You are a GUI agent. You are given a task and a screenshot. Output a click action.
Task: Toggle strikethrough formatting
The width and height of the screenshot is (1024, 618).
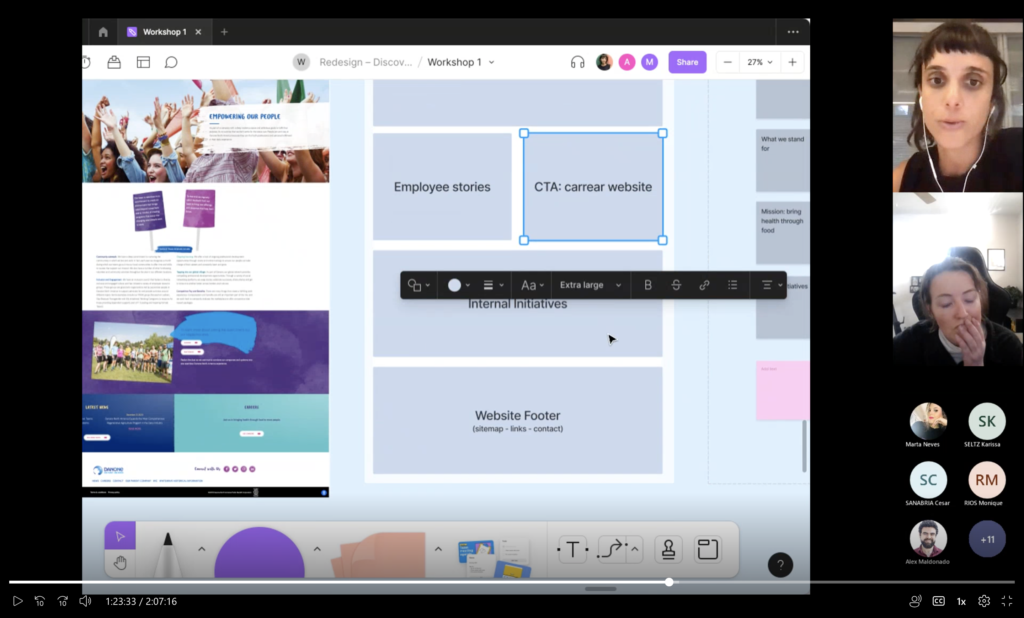pos(676,285)
